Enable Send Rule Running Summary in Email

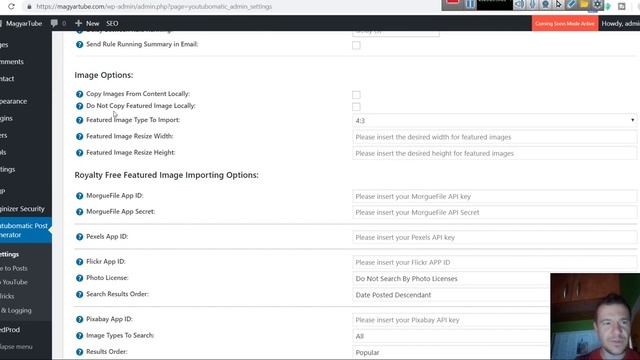pyautogui.click(x=356, y=45)
